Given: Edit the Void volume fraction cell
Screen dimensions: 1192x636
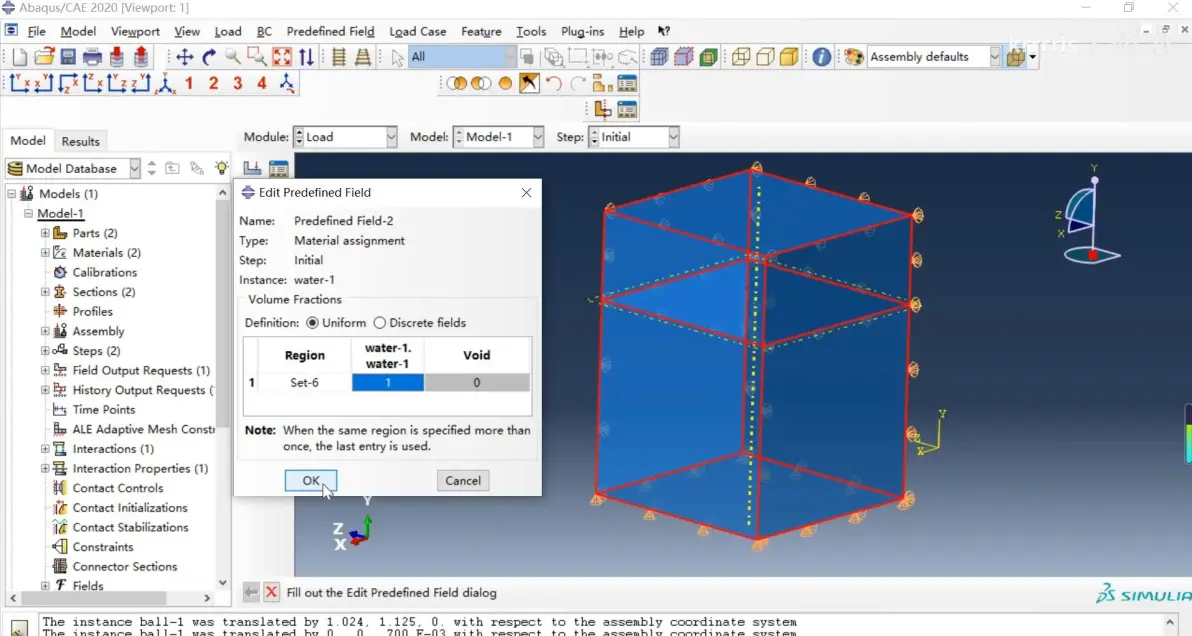Looking at the screenshot, I should point(477,382).
